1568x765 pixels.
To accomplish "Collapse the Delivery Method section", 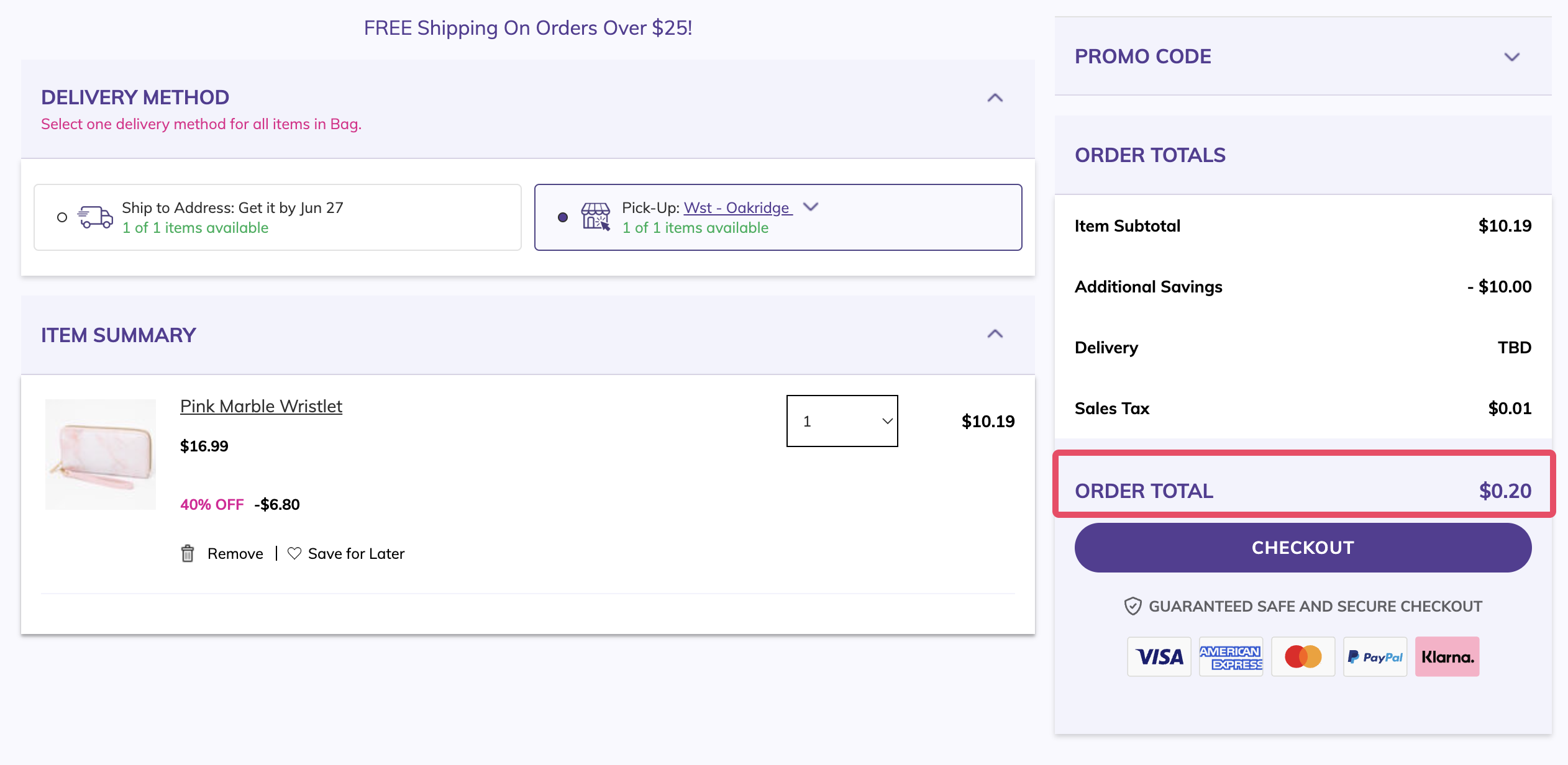I will 995,98.
